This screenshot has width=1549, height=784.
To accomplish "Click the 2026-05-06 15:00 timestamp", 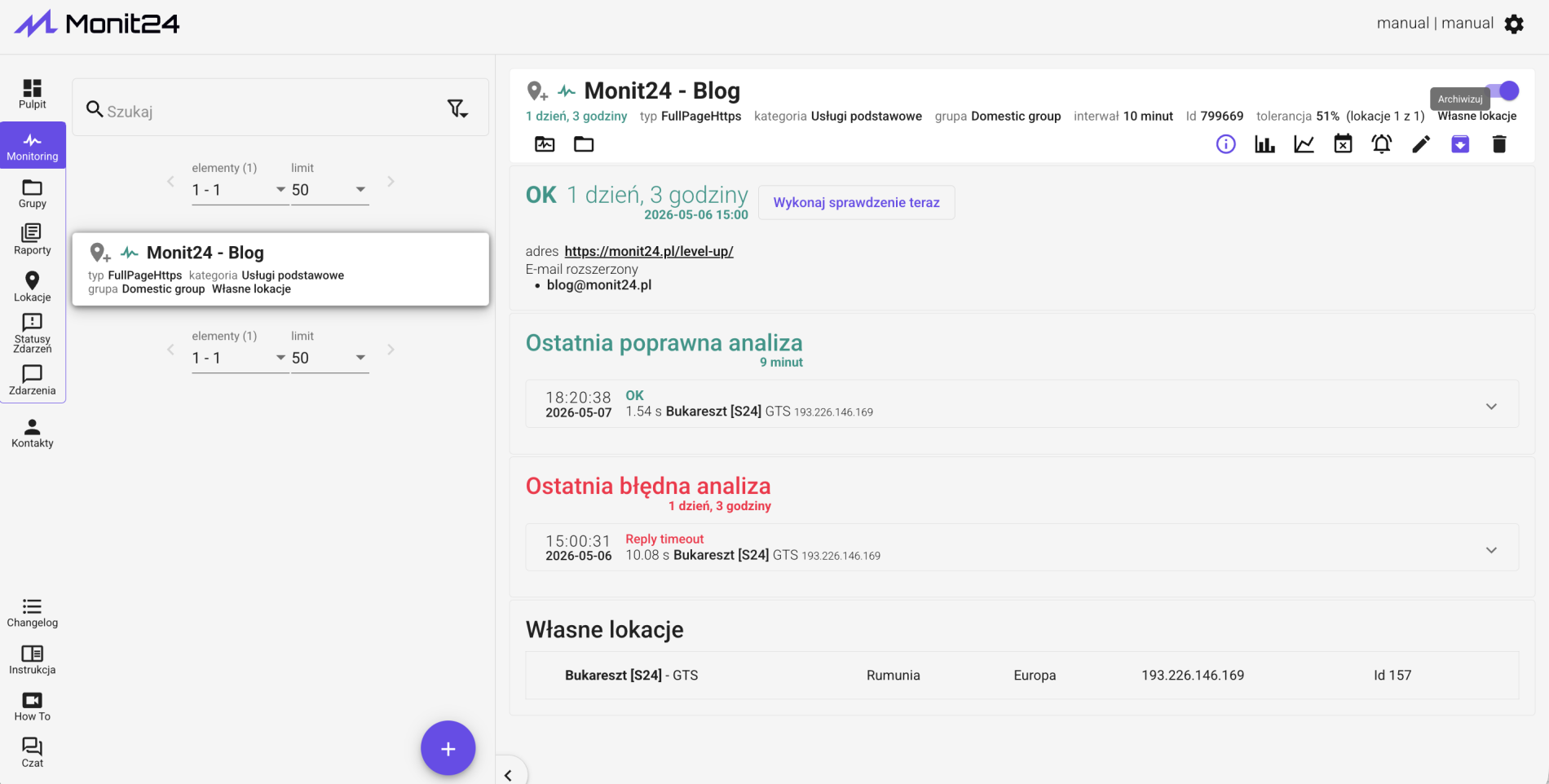I will [x=696, y=215].
